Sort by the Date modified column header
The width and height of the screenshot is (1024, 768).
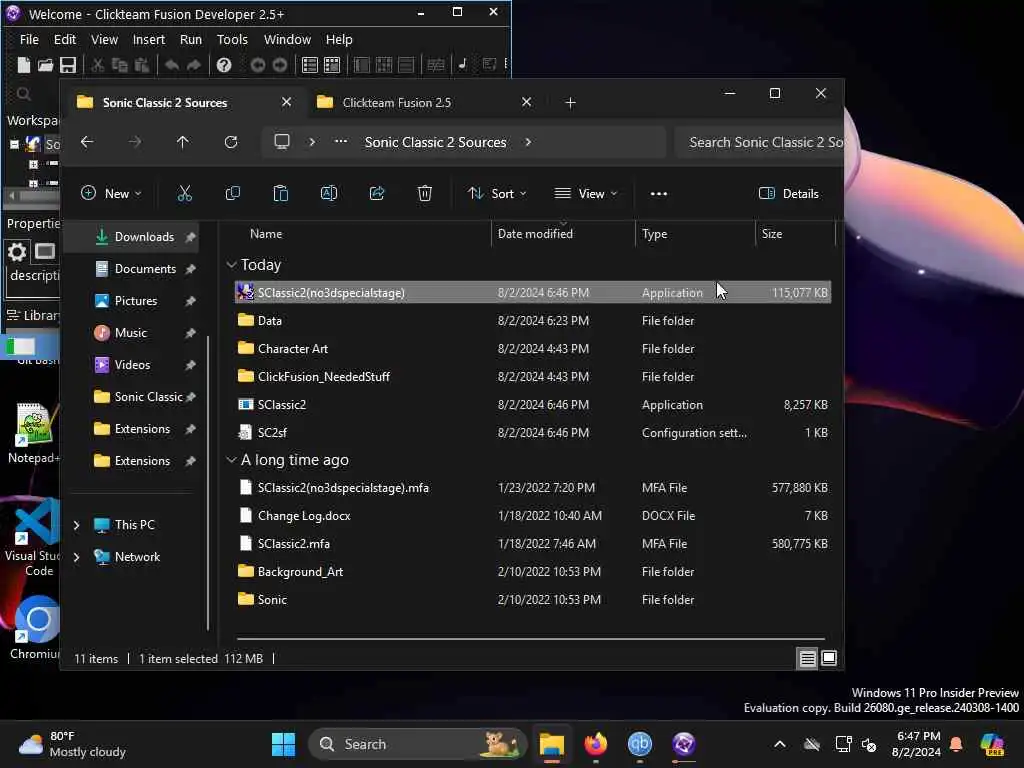(563, 234)
